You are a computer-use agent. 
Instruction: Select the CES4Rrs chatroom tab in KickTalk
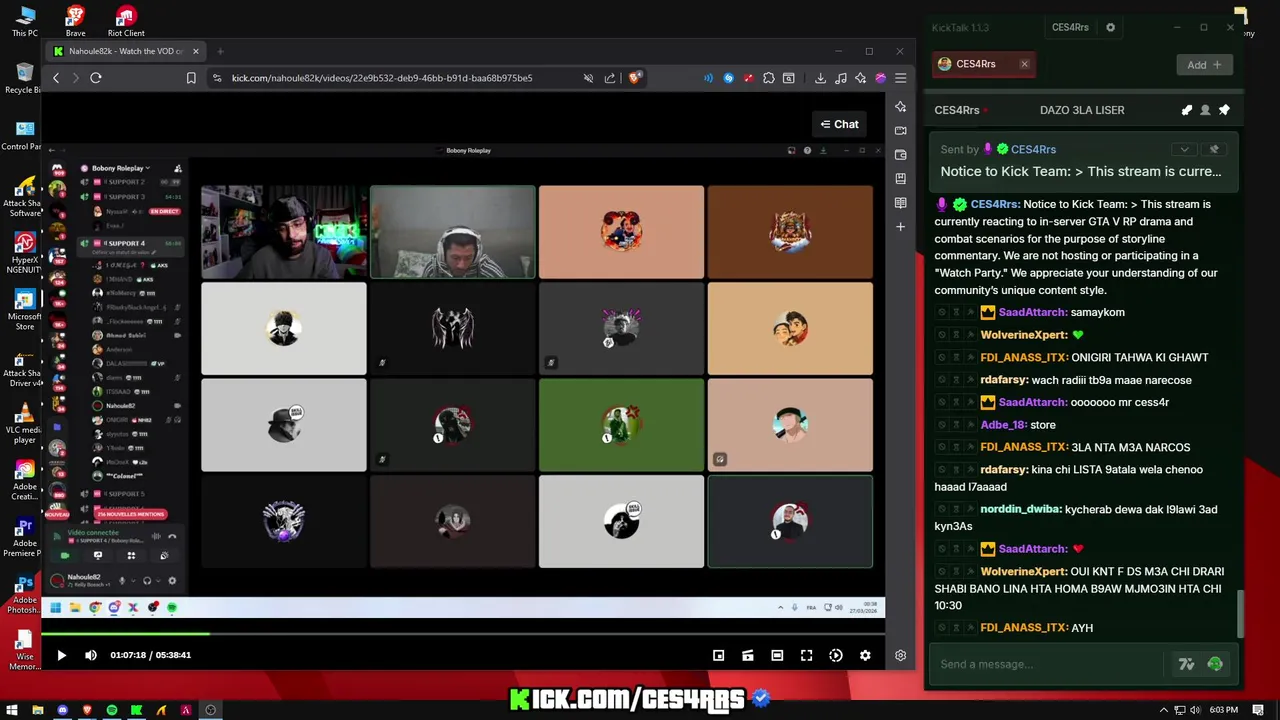[983, 64]
